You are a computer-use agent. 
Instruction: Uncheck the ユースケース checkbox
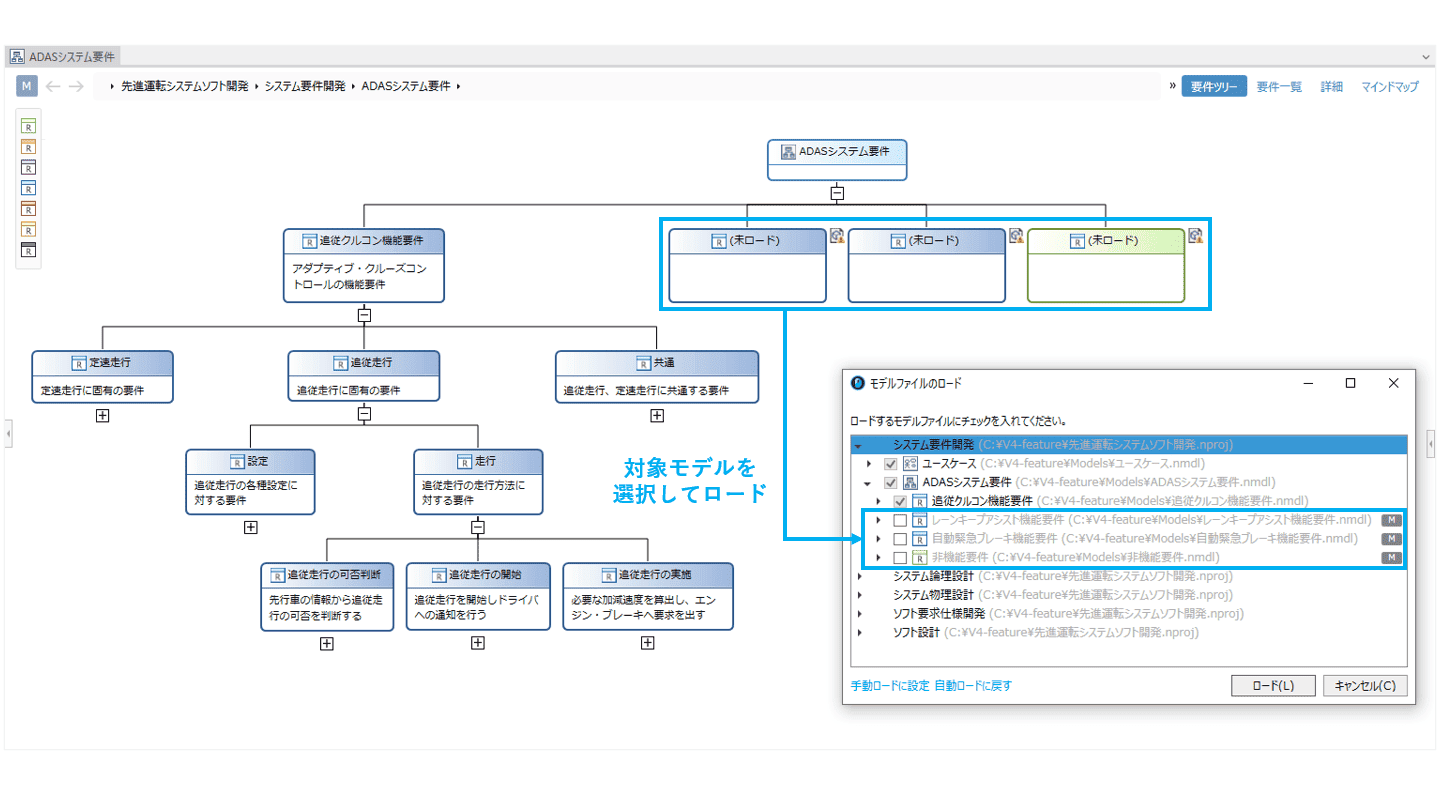[x=890, y=463]
